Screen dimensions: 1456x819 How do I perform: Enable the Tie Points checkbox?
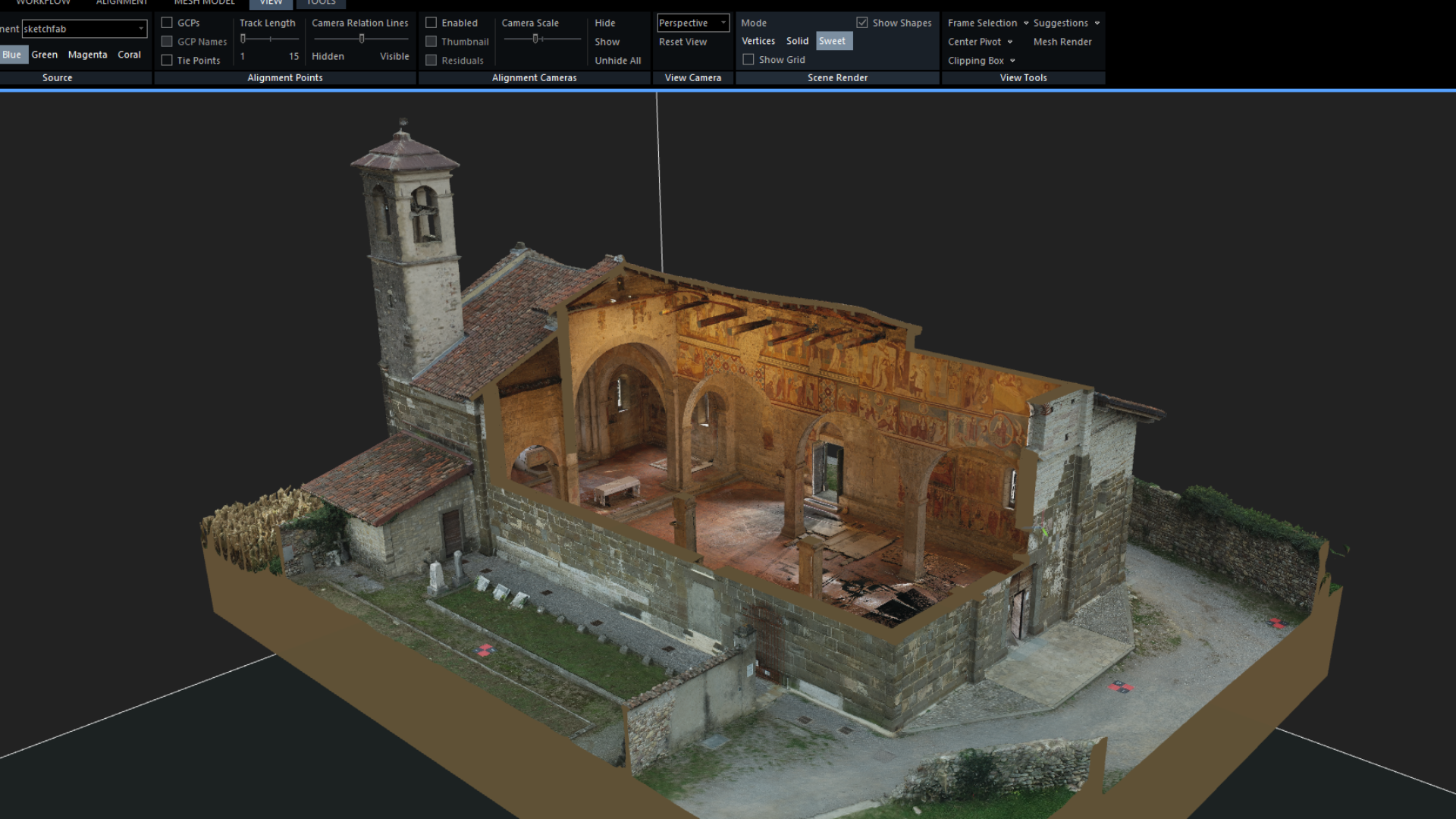coord(167,61)
